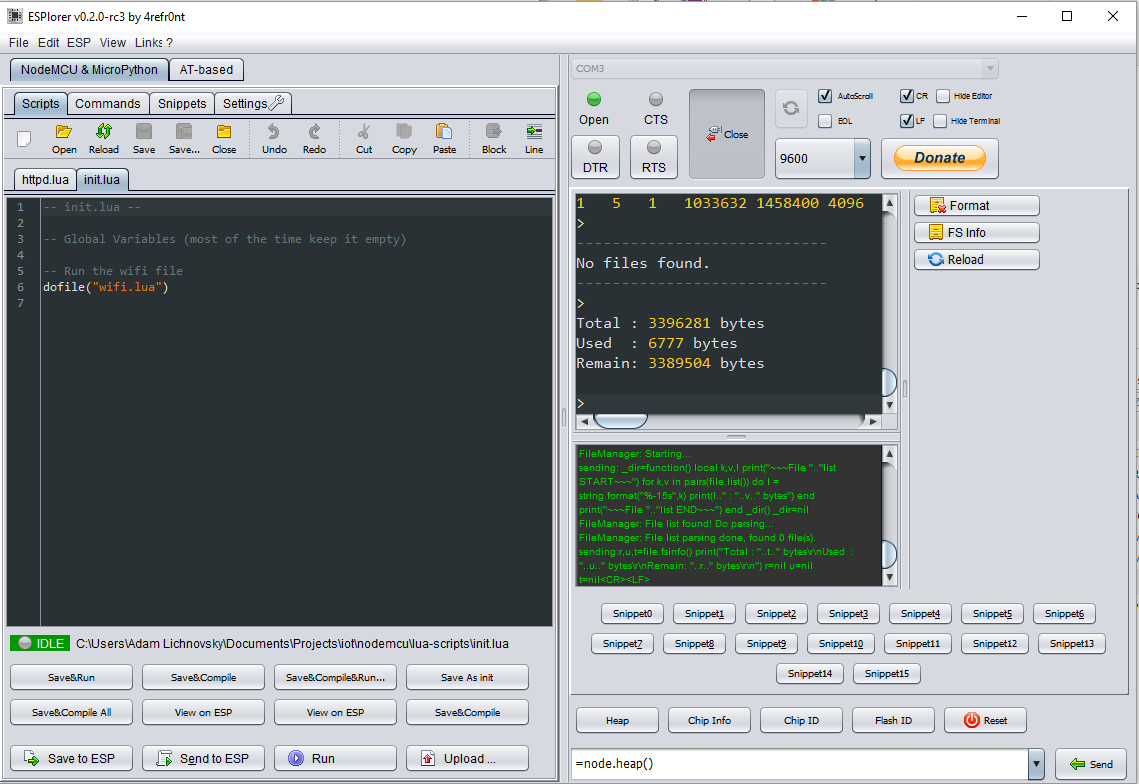
Task: Open the COM3 port dropdown
Action: pyautogui.click(x=989, y=68)
